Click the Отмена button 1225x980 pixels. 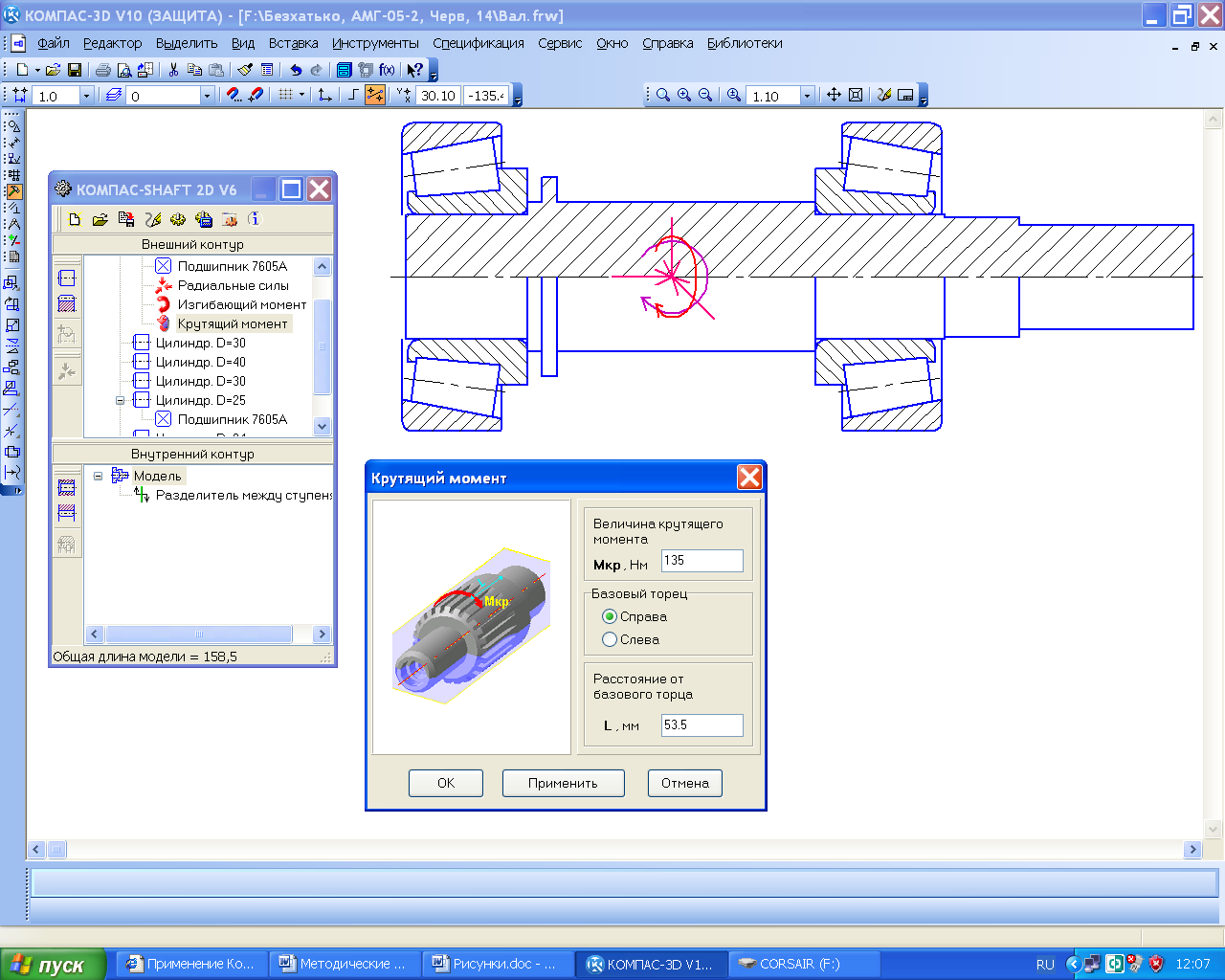point(684,783)
